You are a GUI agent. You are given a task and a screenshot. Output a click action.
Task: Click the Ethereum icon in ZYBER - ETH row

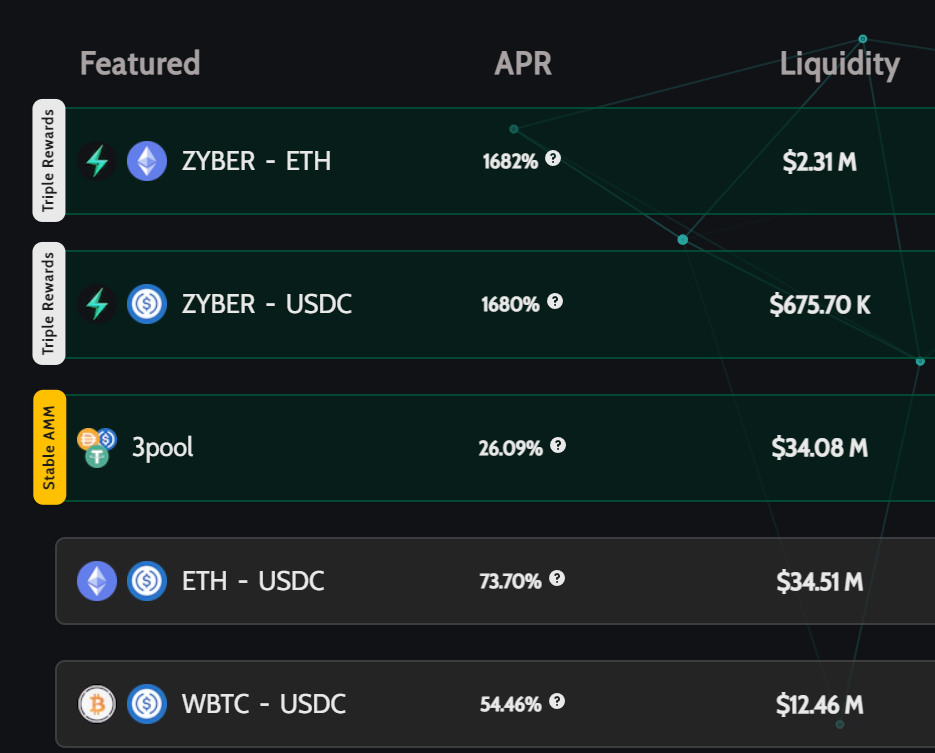pyautogui.click(x=147, y=161)
